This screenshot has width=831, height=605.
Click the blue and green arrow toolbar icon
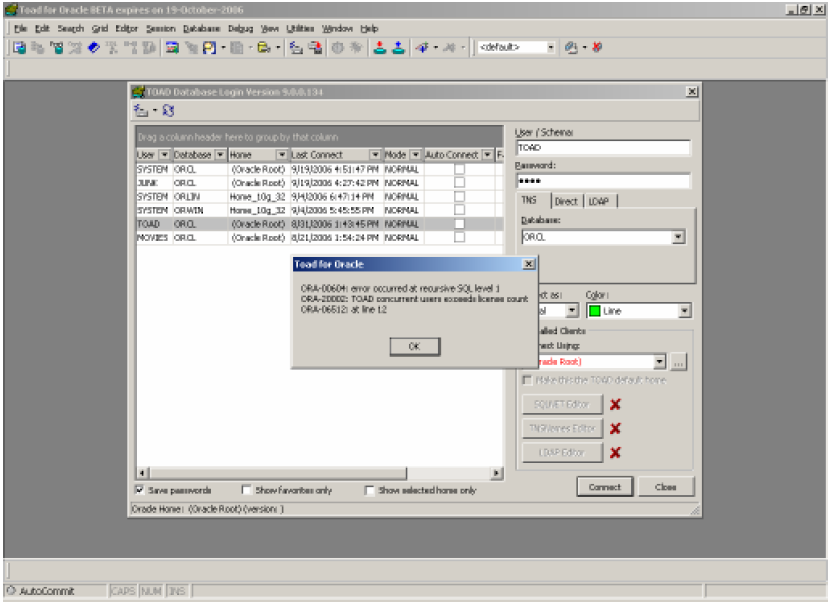(422, 48)
